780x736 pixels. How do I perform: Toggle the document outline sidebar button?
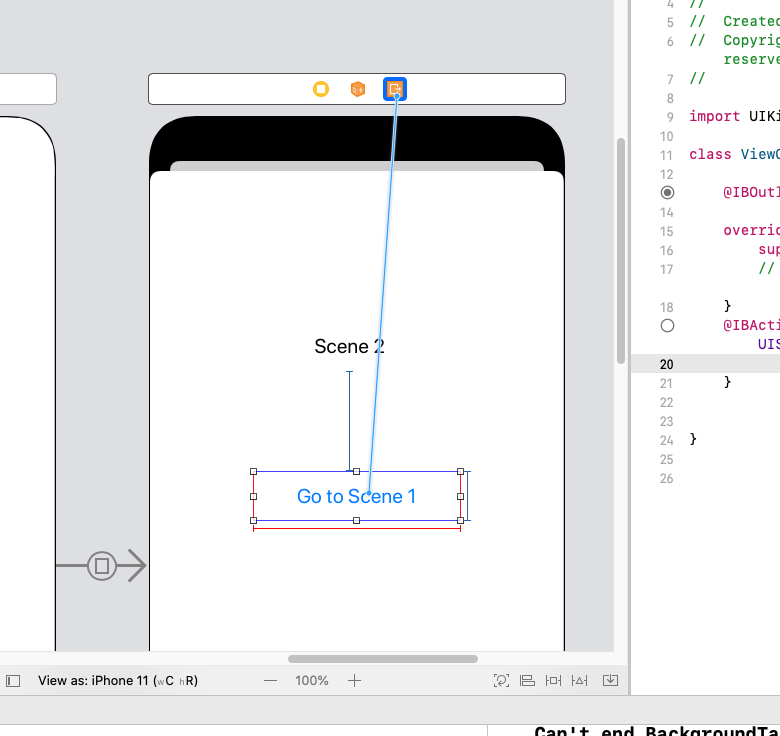13,680
